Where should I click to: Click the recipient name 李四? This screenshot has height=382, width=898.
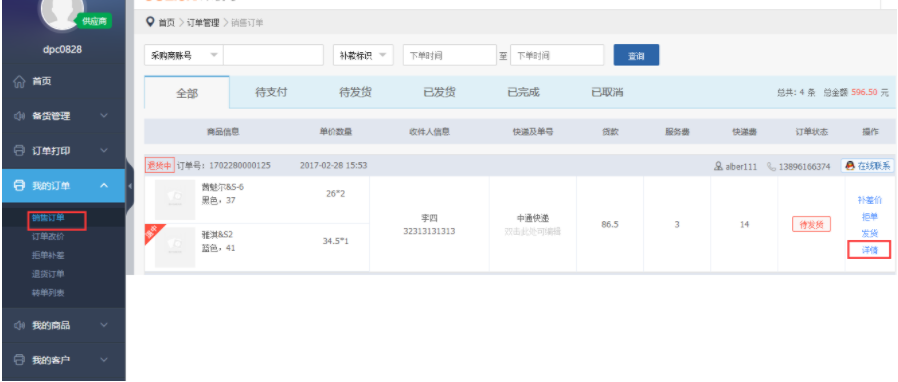[429, 218]
